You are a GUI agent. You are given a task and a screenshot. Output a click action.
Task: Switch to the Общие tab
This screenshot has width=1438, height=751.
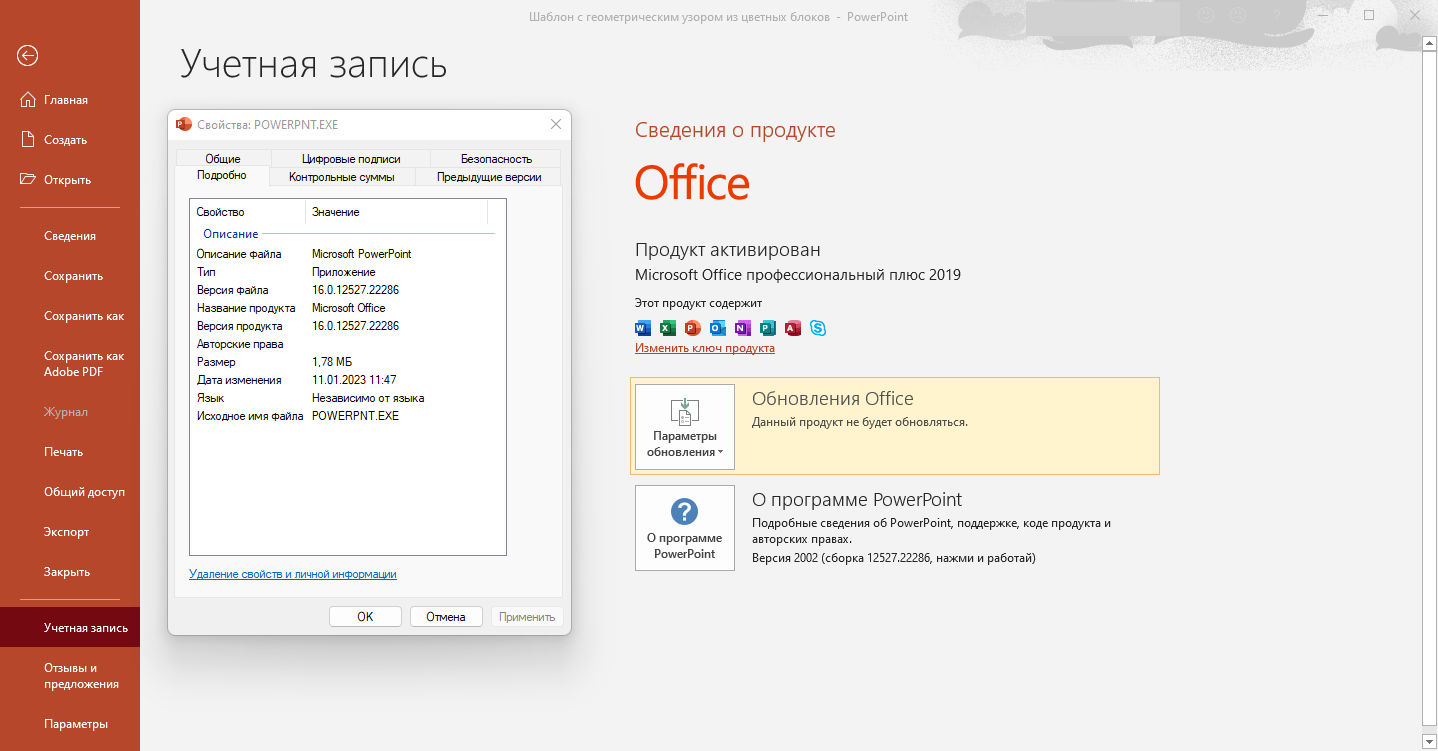(x=222, y=159)
